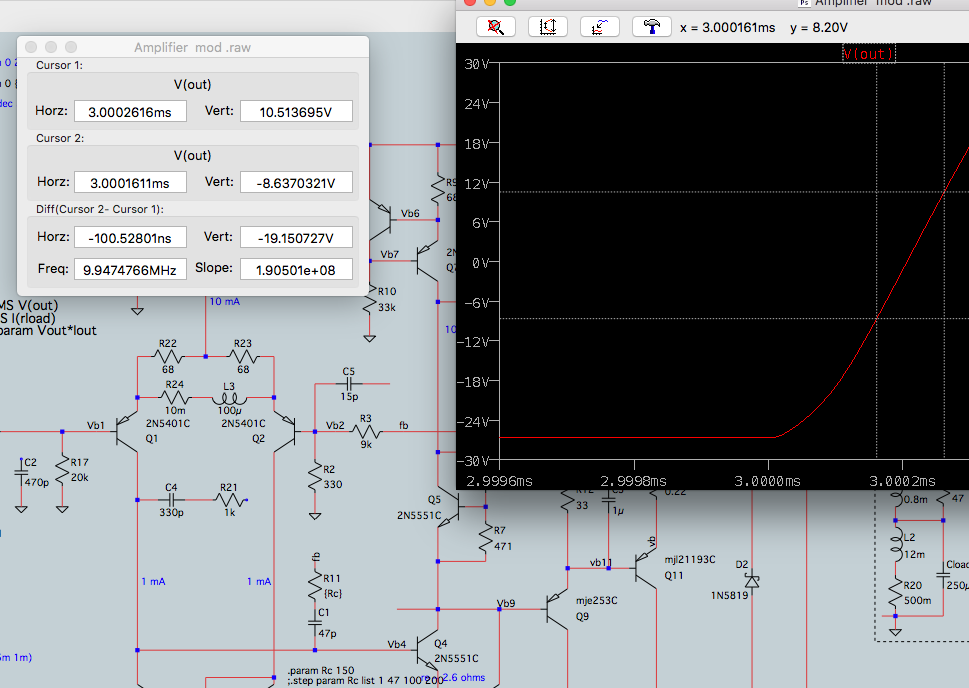This screenshot has width=969, height=688.
Task: Select transistor Q9 mje253C
Action: (556, 609)
